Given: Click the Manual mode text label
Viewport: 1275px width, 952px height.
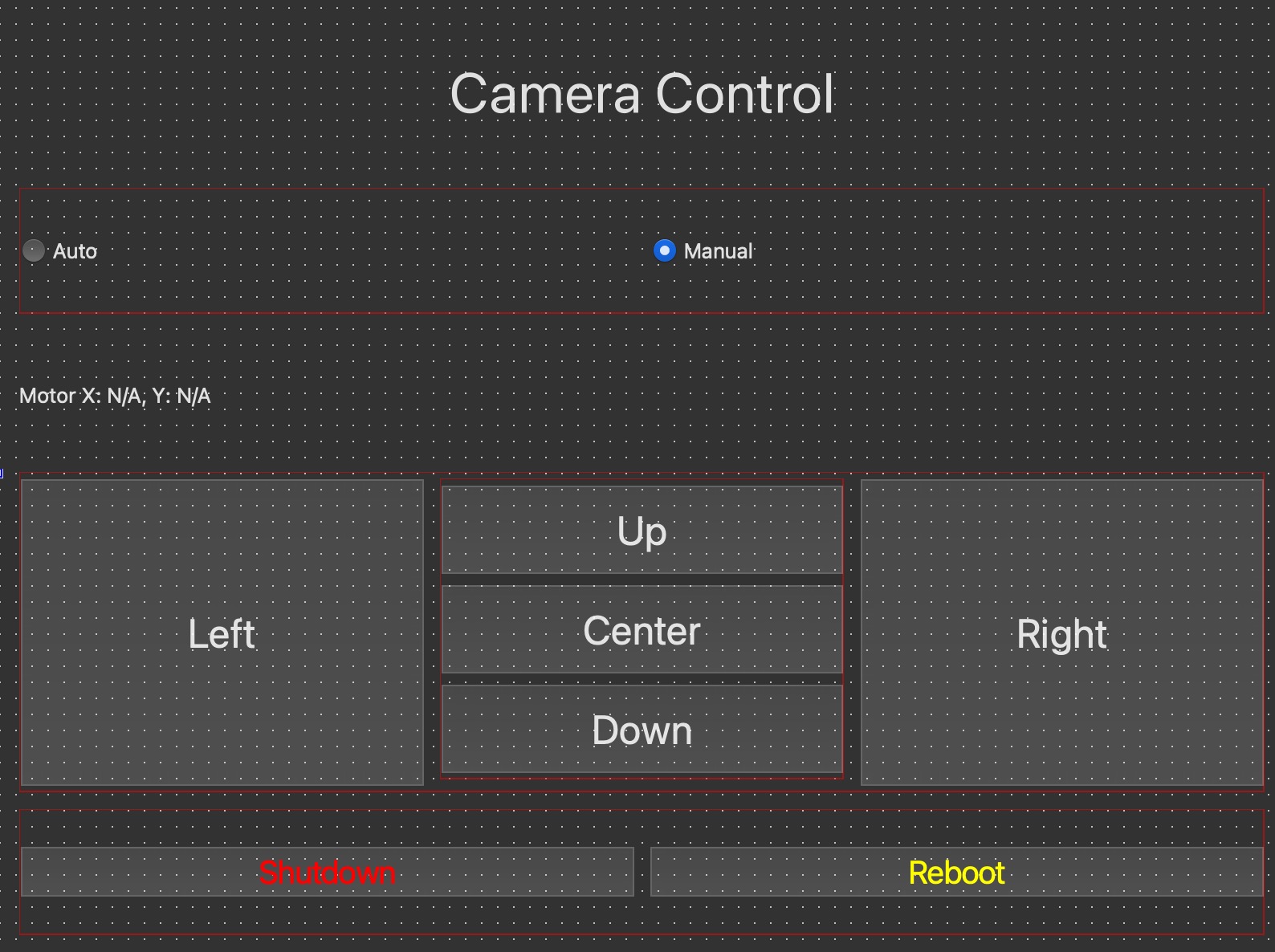Looking at the screenshot, I should coord(718,251).
